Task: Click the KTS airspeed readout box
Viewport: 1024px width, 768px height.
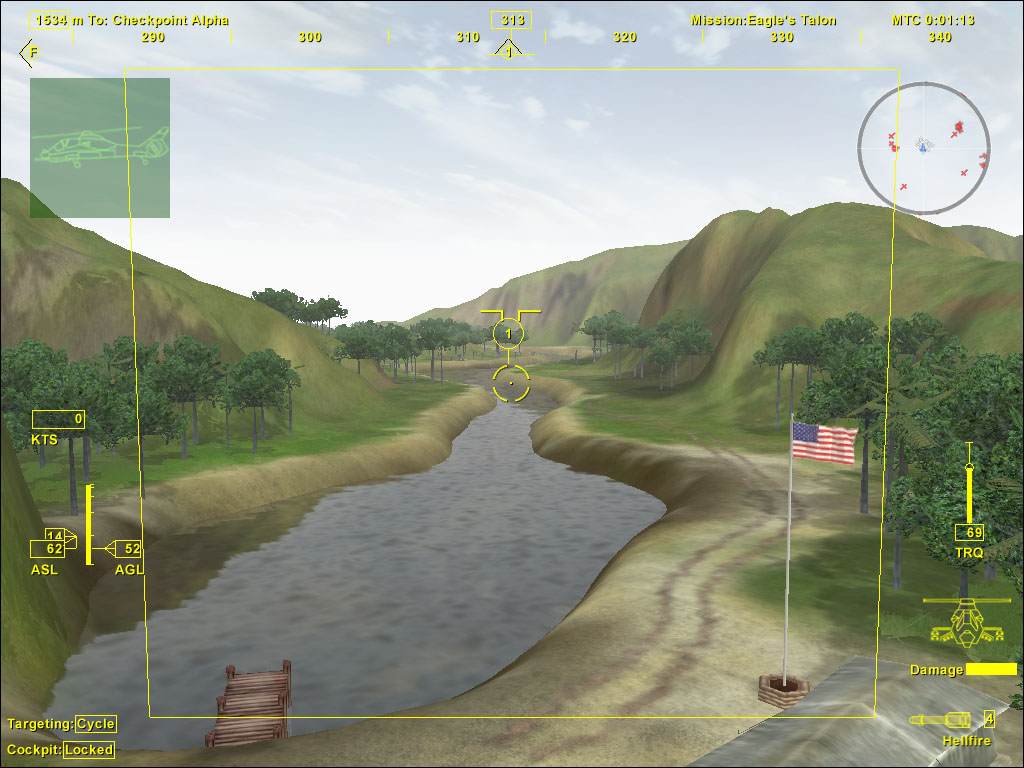Action: (x=58, y=419)
